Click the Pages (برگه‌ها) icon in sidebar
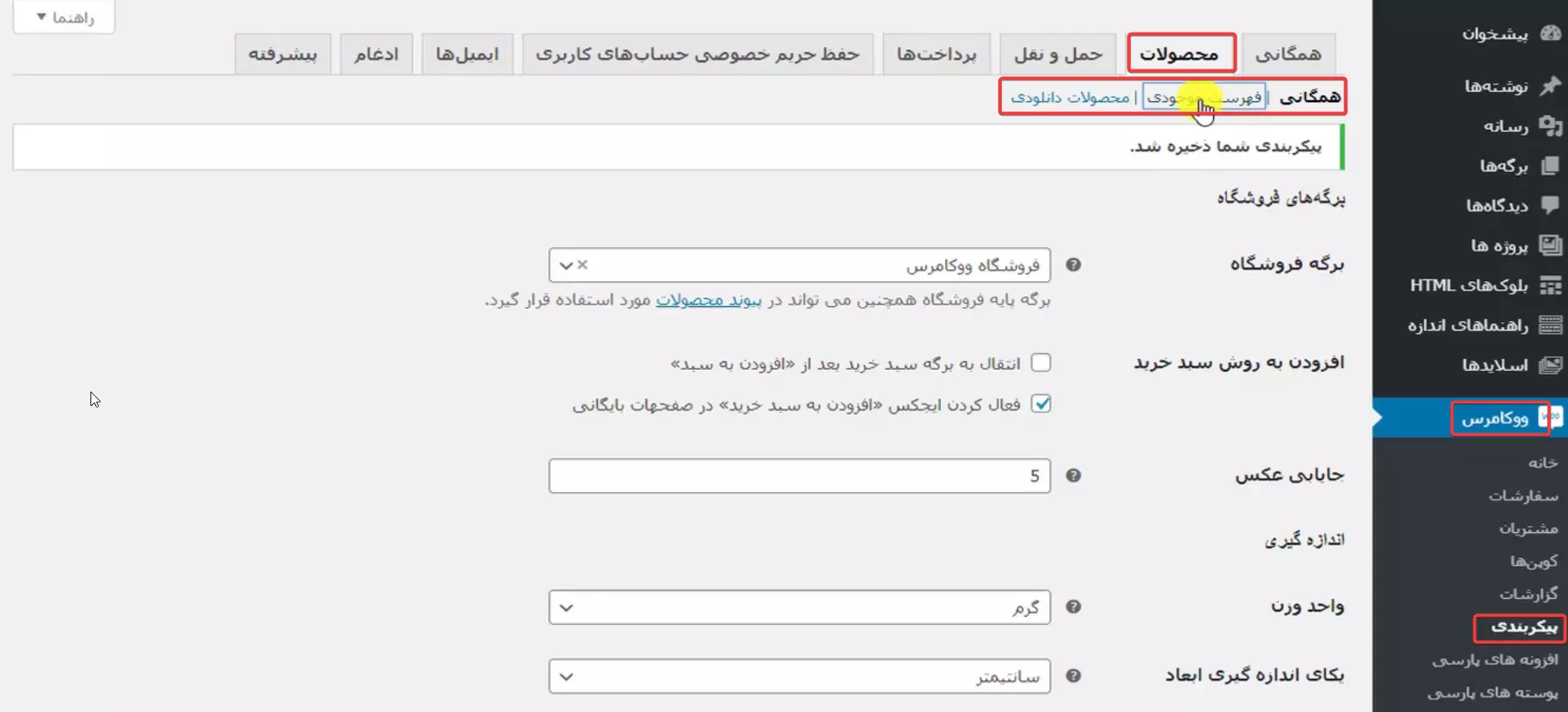This screenshot has width=1568, height=712. pos(1551,166)
